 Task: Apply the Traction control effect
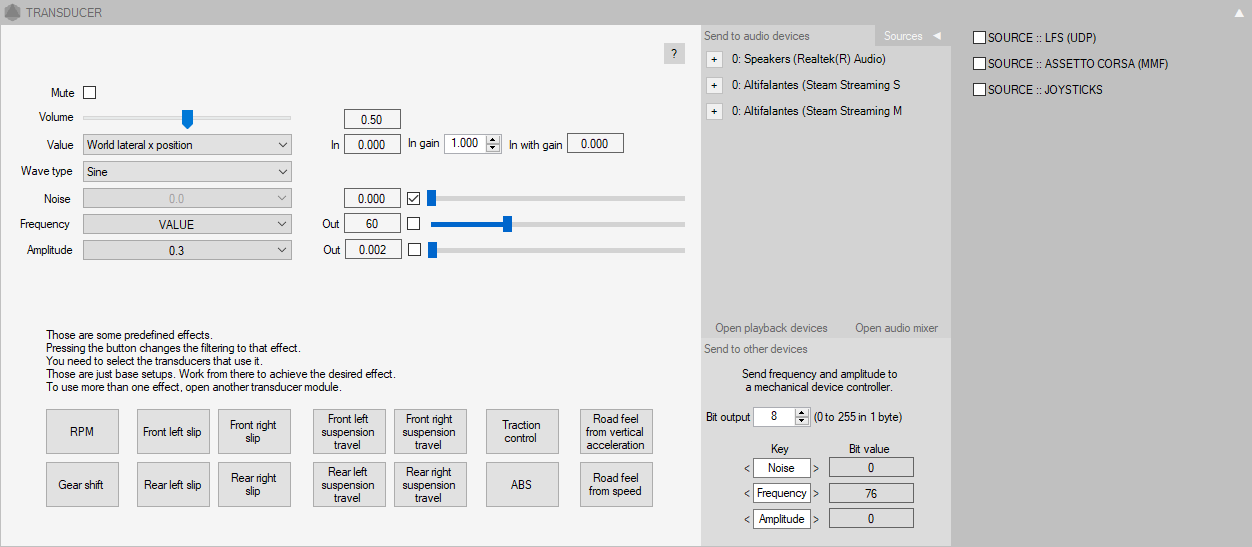[x=522, y=432]
